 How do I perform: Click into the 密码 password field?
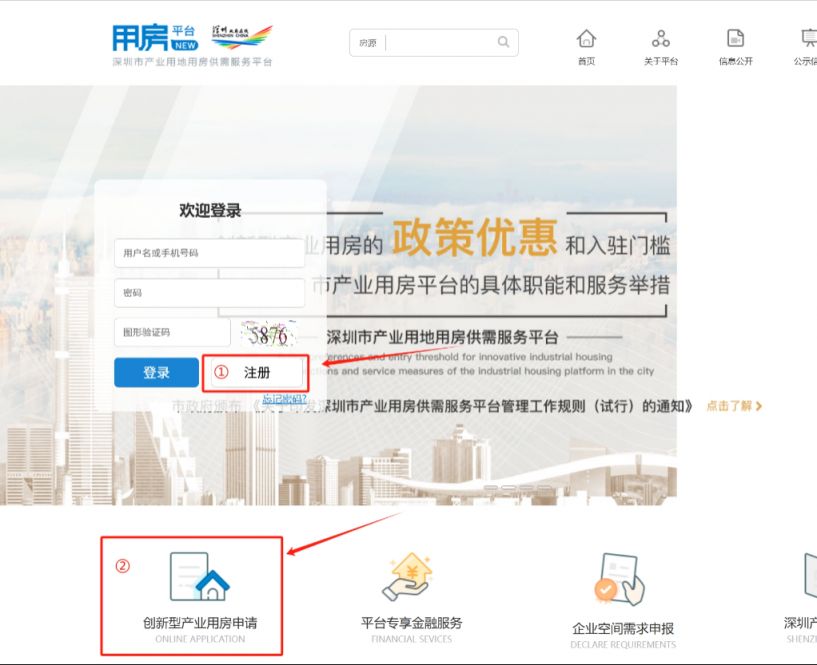(x=209, y=293)
